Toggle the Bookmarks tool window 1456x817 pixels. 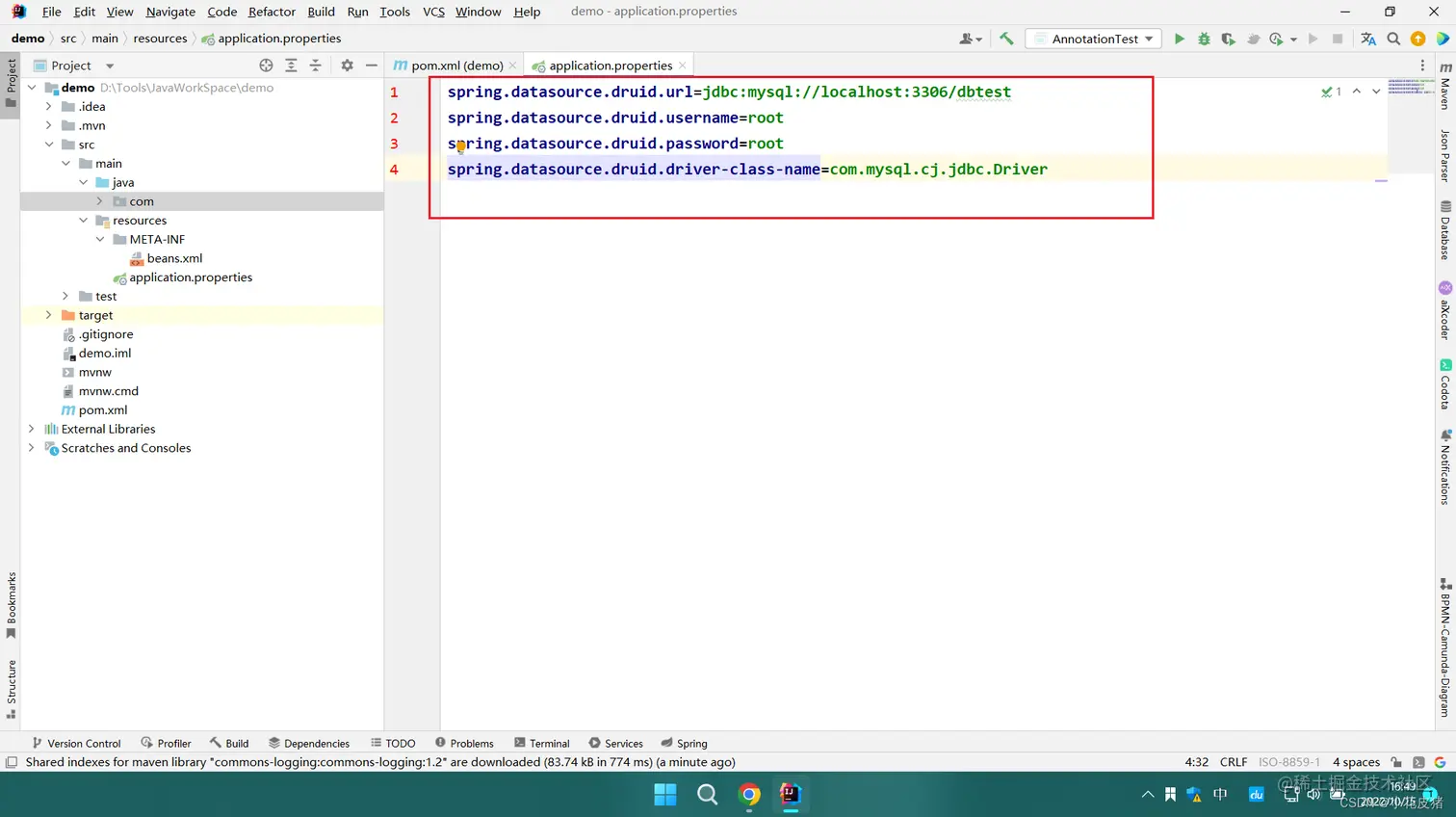pyautogui.click(x=11, y=605)
